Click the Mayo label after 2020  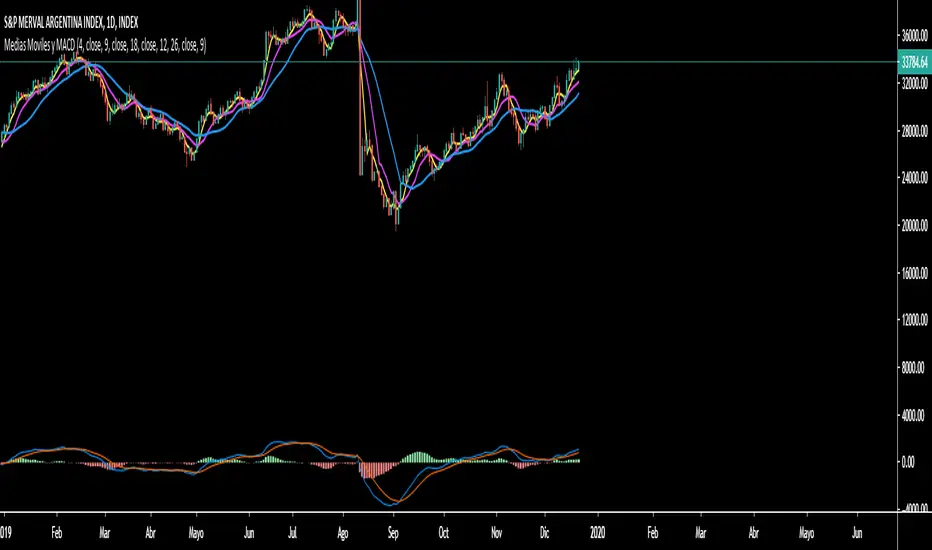click(807, 533)
